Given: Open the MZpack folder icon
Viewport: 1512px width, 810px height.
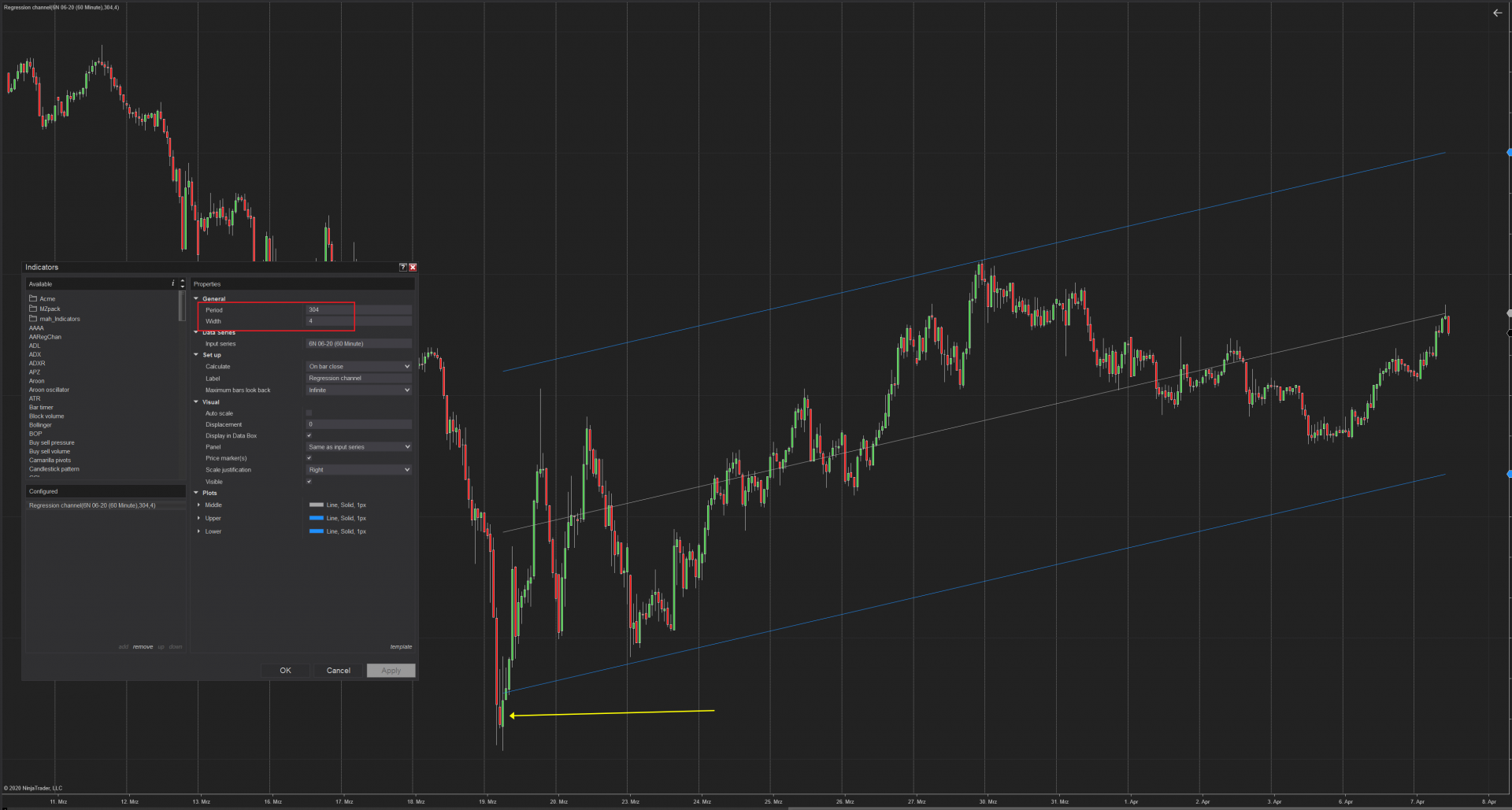Looking at the screenshot, I should [x=33, y=309].
